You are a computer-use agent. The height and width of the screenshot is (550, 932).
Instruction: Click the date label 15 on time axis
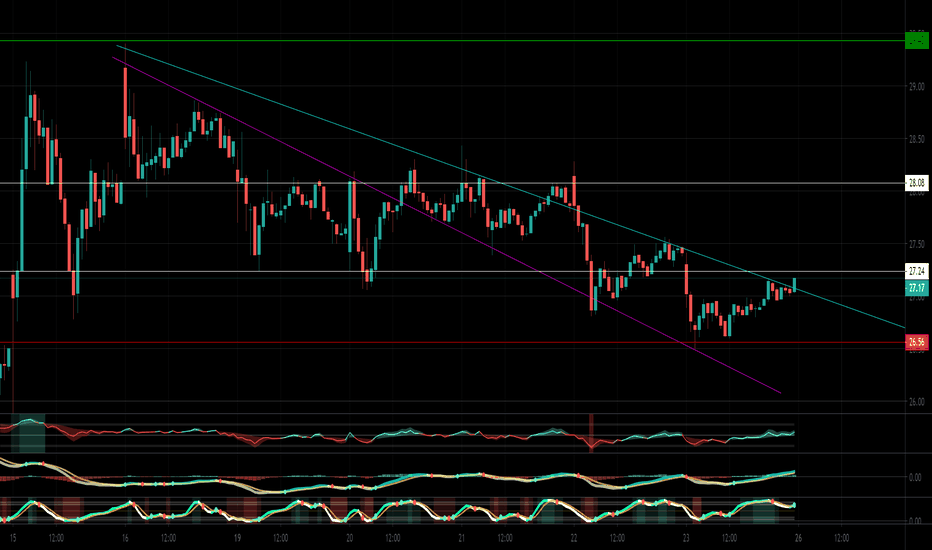click(12, 538)
